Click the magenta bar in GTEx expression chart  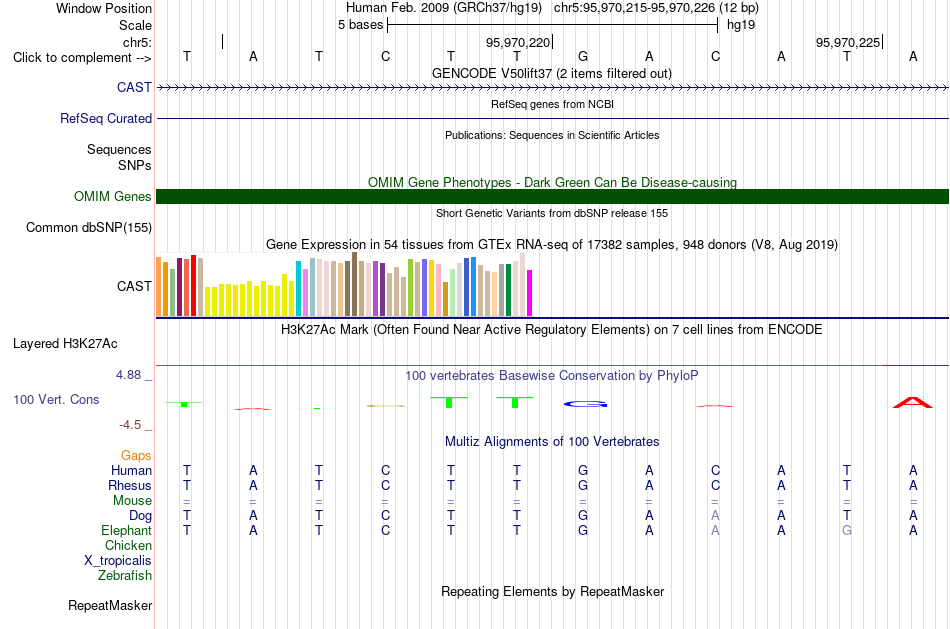[530, 293]
